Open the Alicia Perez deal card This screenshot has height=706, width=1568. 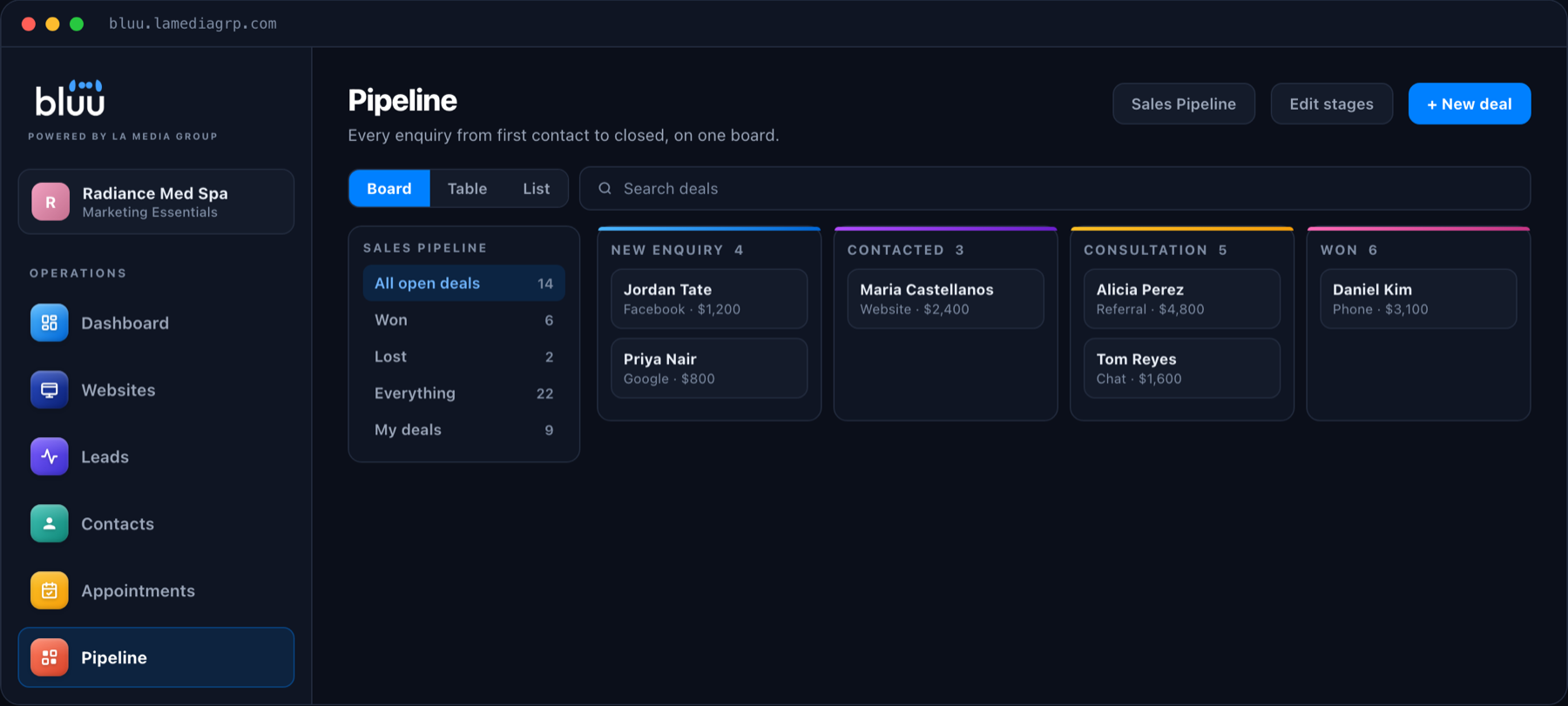(x=1182, y=299)
